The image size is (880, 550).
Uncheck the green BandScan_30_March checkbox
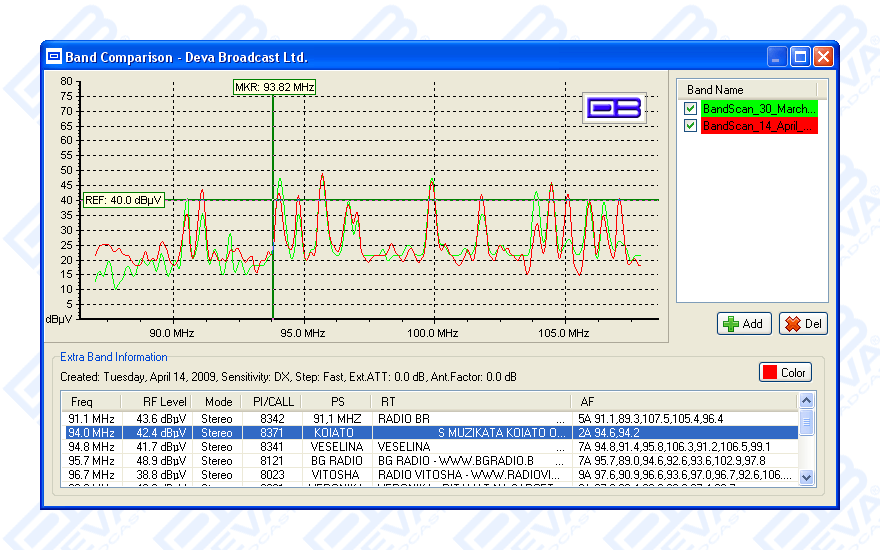click(x=690, y=108)
